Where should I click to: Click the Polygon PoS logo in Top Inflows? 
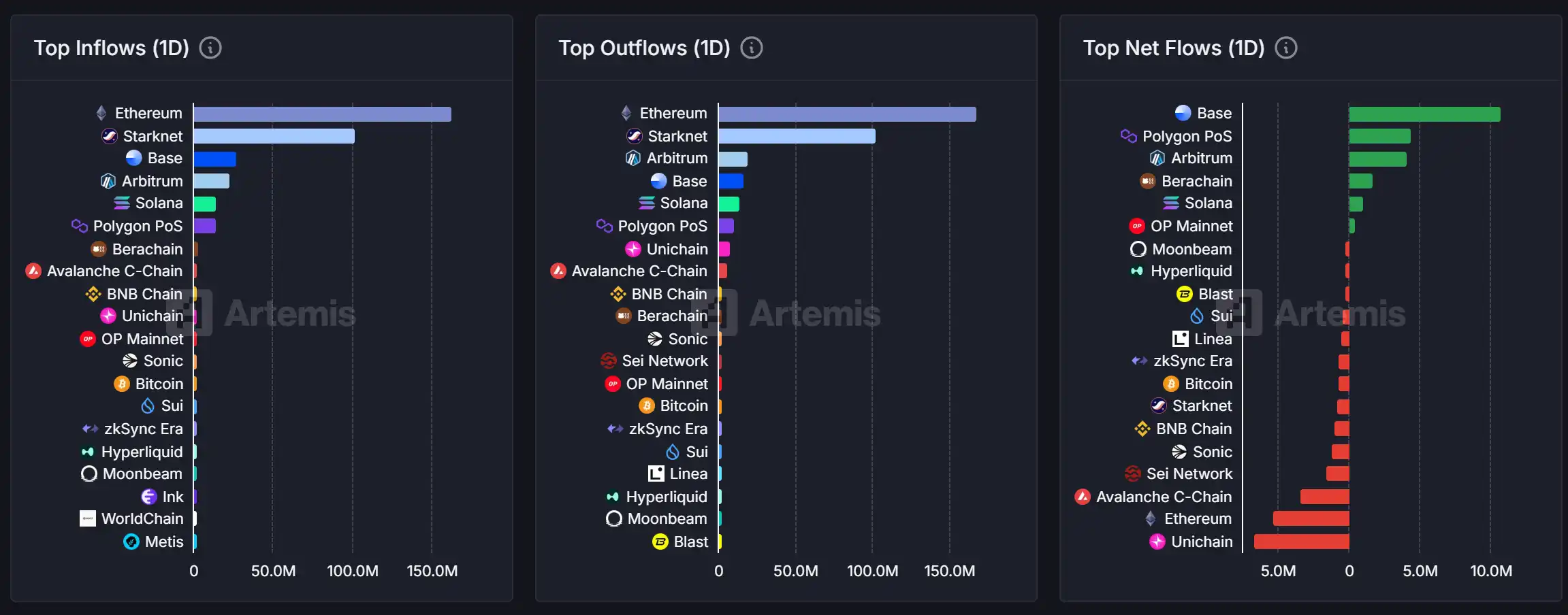pyautogui.click(x=80, y=226)
